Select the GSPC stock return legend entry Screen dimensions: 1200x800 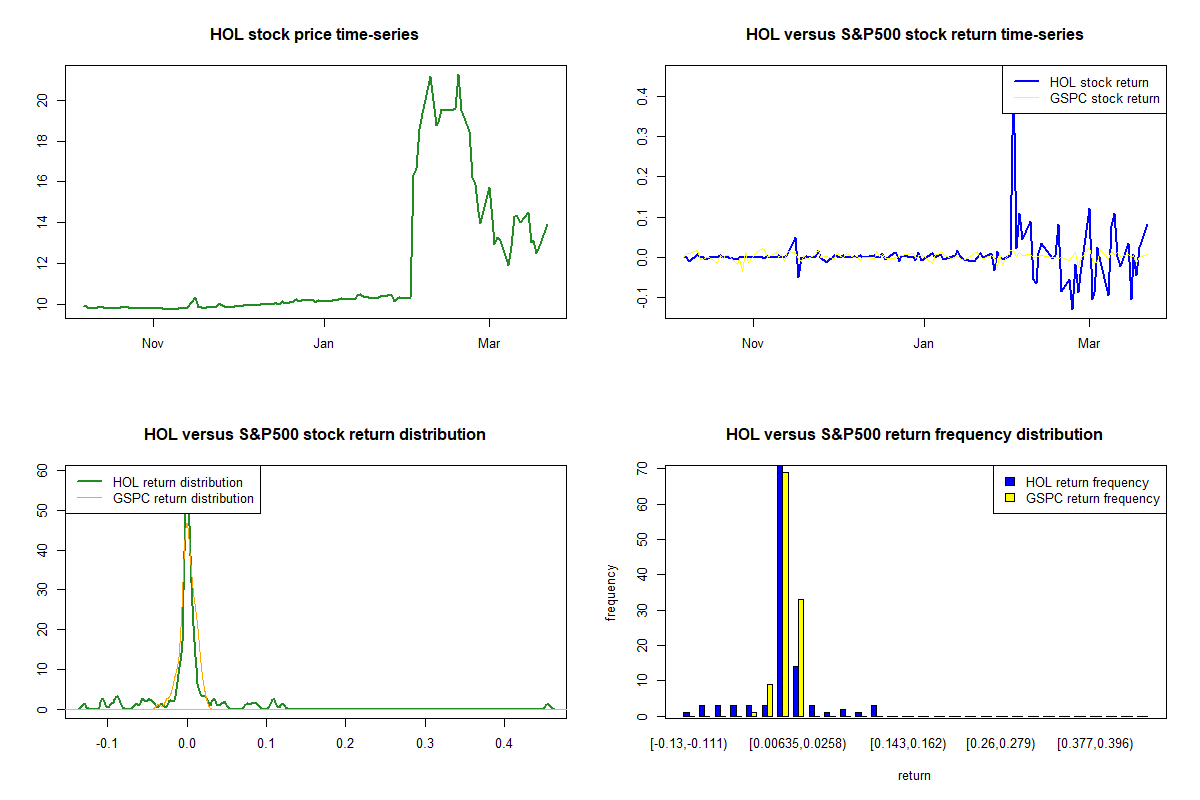coord(1104,98)
